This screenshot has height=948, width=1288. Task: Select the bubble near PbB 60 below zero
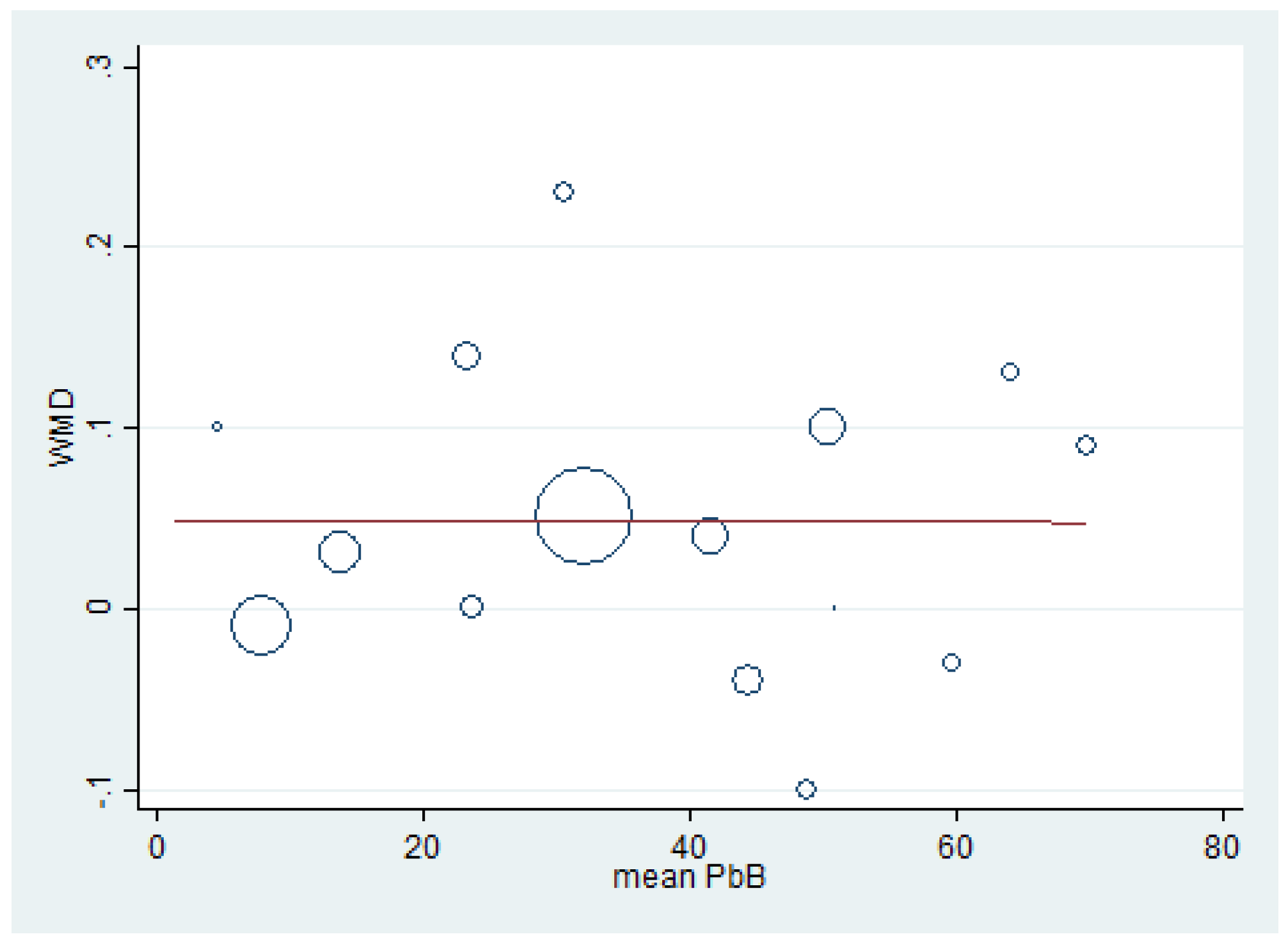951,662
